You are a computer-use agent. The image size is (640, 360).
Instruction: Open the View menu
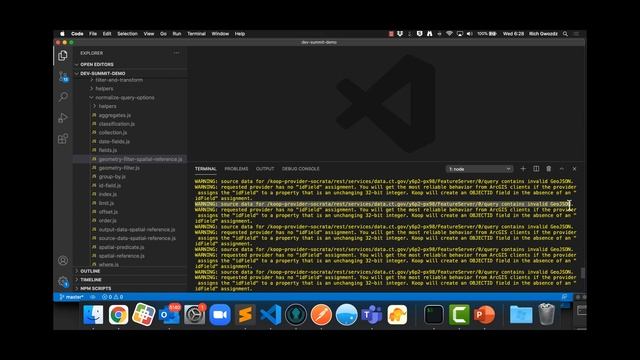(x=149, y=34)
